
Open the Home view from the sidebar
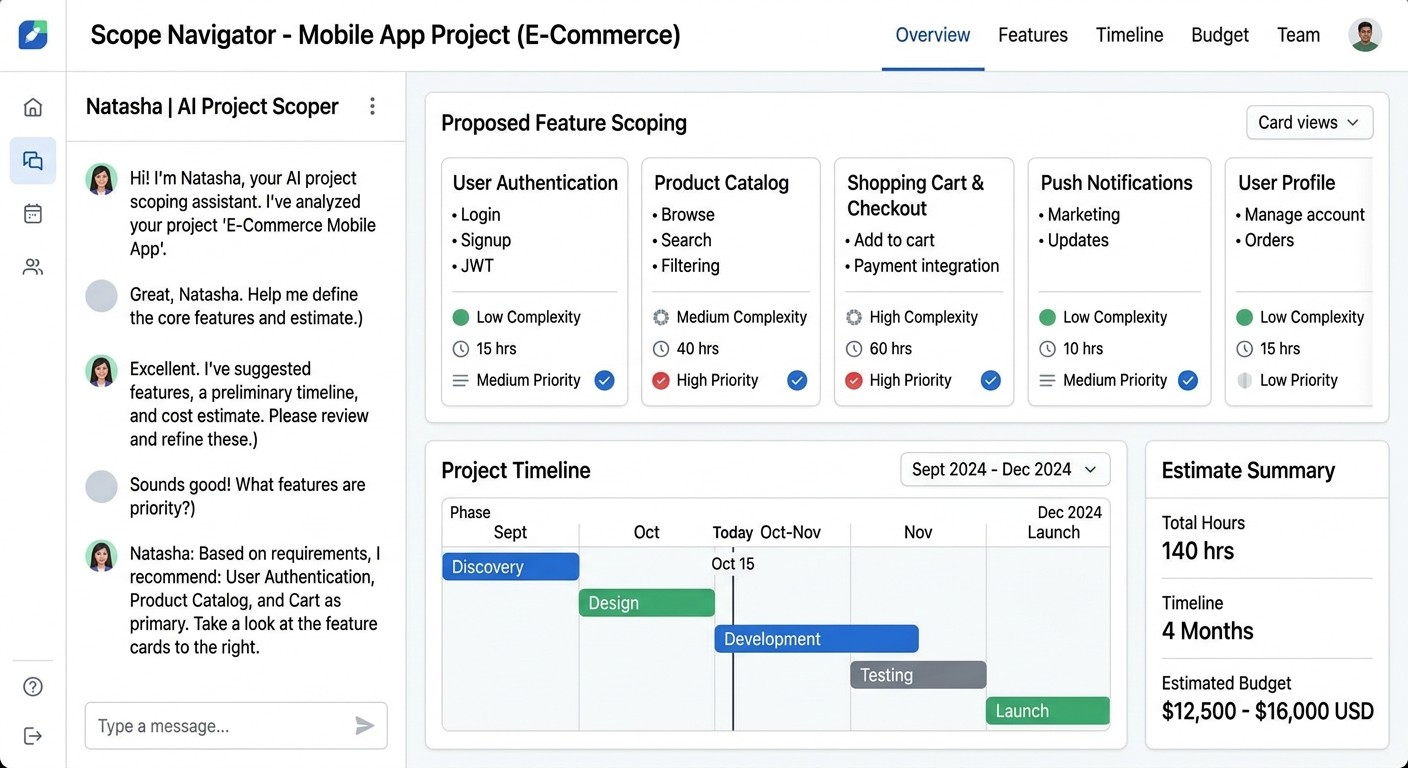[x=33, y=106]
